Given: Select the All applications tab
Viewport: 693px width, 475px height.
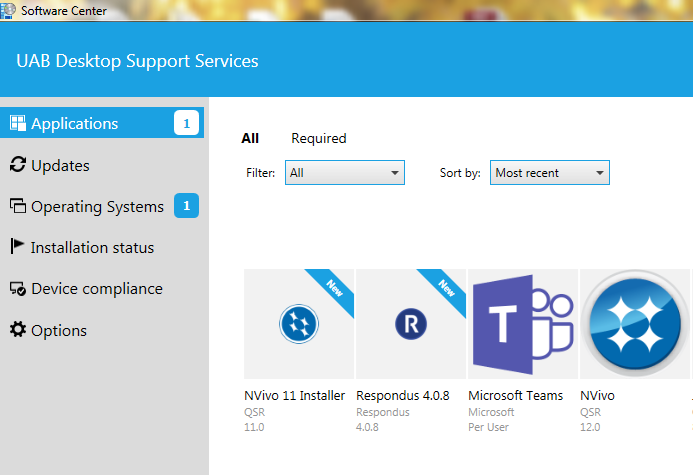Looking at the screenshot, I should point(250,139).
